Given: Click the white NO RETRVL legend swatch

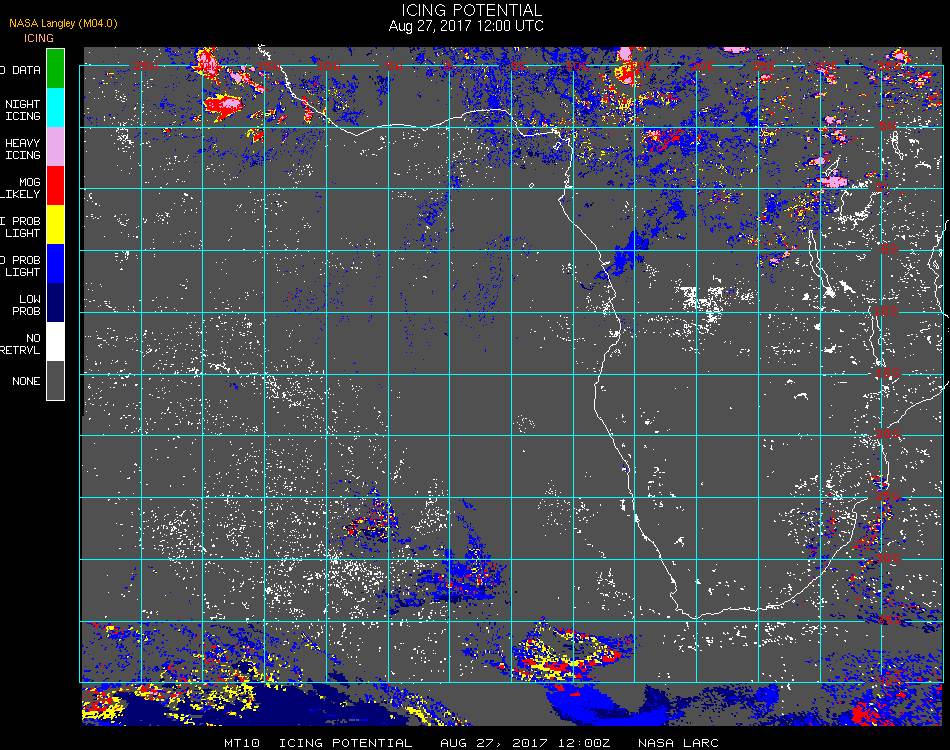Looking at the screenshot, I should (55, 342).
